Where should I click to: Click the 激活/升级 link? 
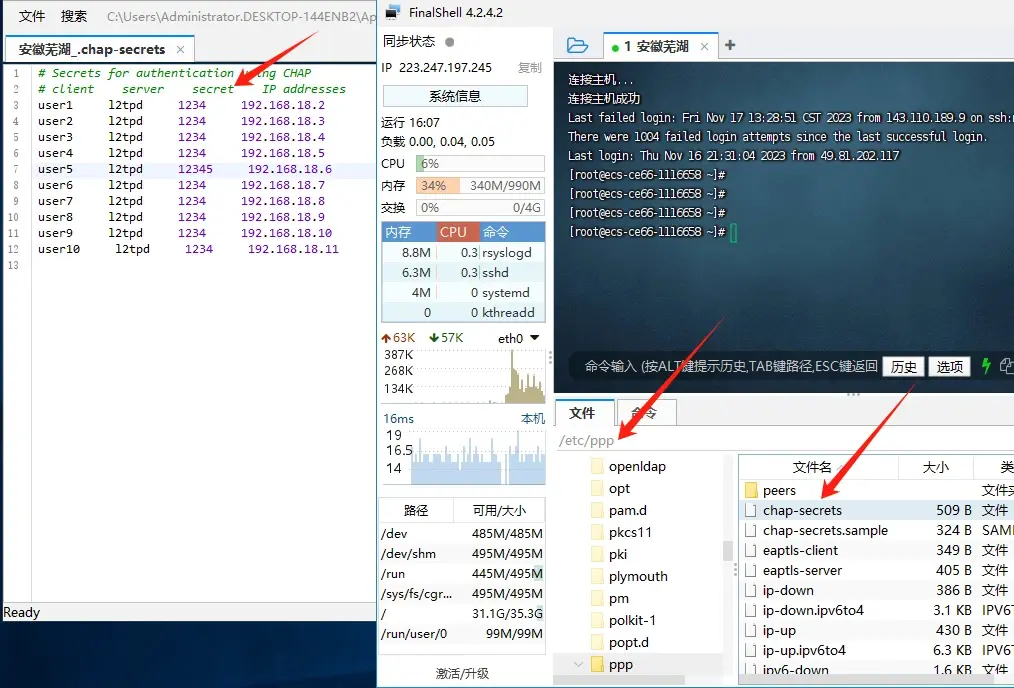click(462, 673)
